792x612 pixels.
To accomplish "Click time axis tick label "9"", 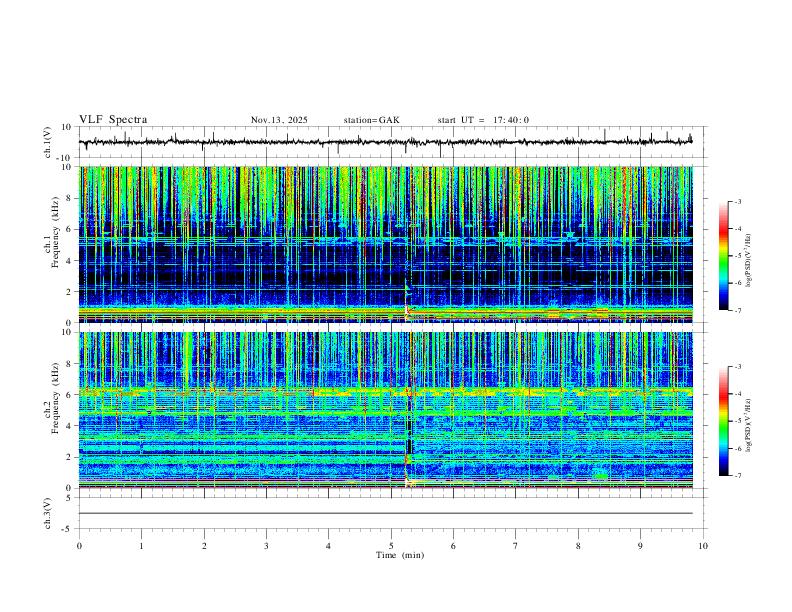I will coord(640,546).
